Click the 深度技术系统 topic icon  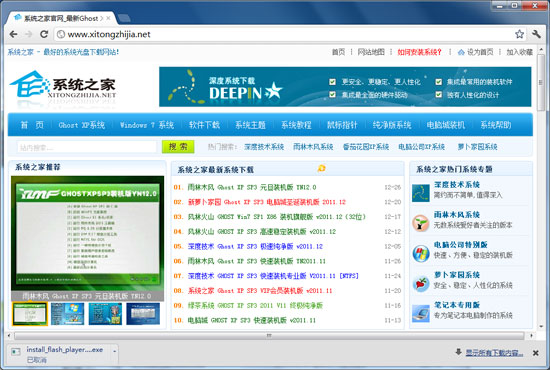[x=421, y=193]
